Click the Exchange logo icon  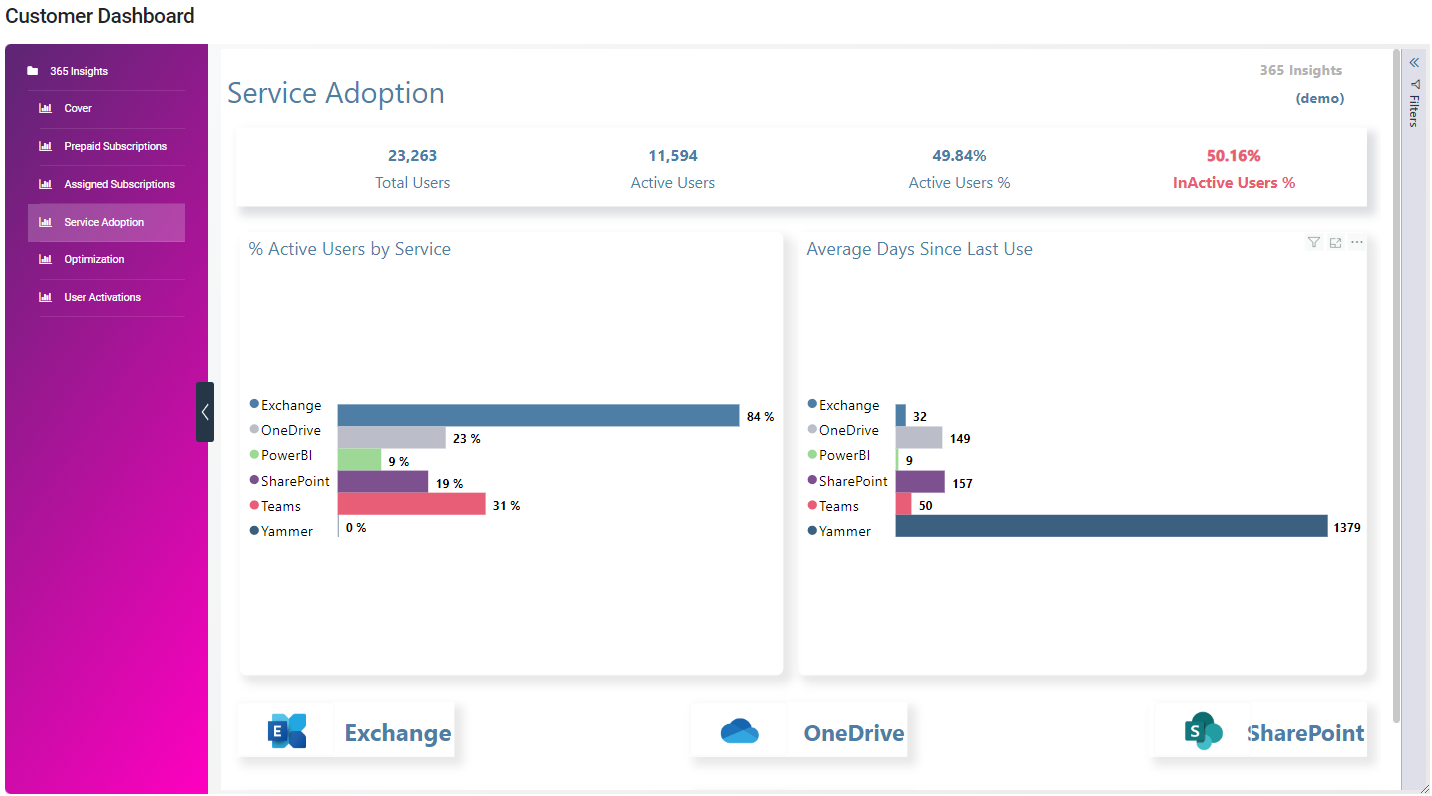(287, 731)
